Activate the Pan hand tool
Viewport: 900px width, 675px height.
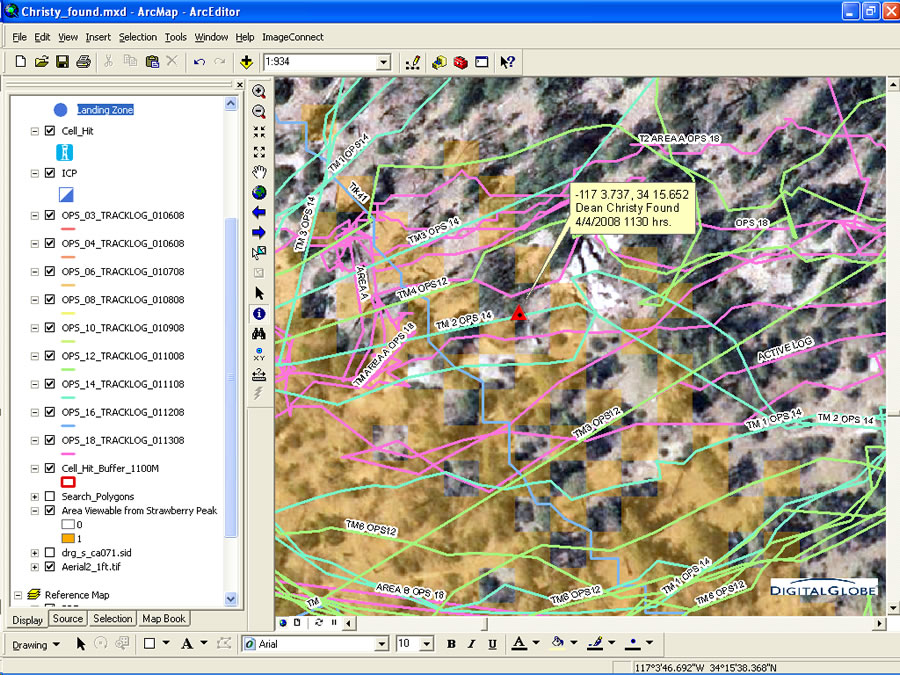[x=259, y=172]
